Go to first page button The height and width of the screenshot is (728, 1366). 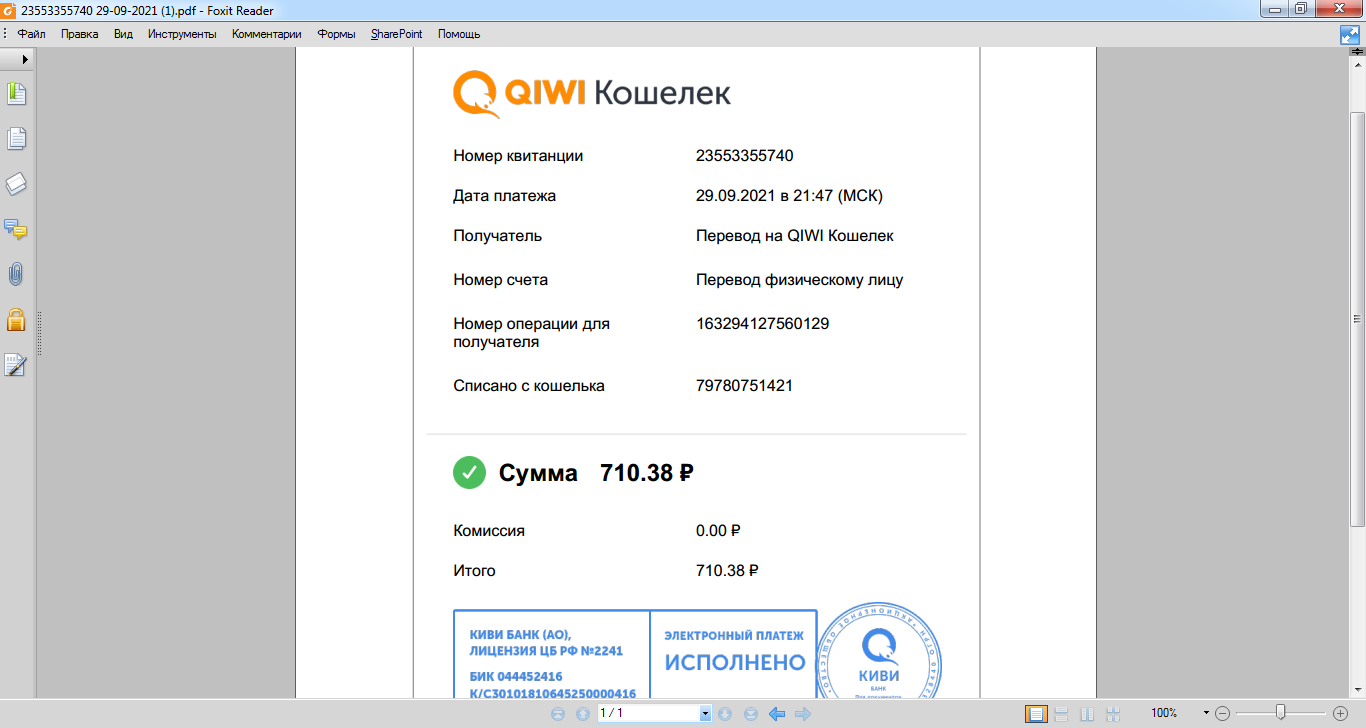559,714
